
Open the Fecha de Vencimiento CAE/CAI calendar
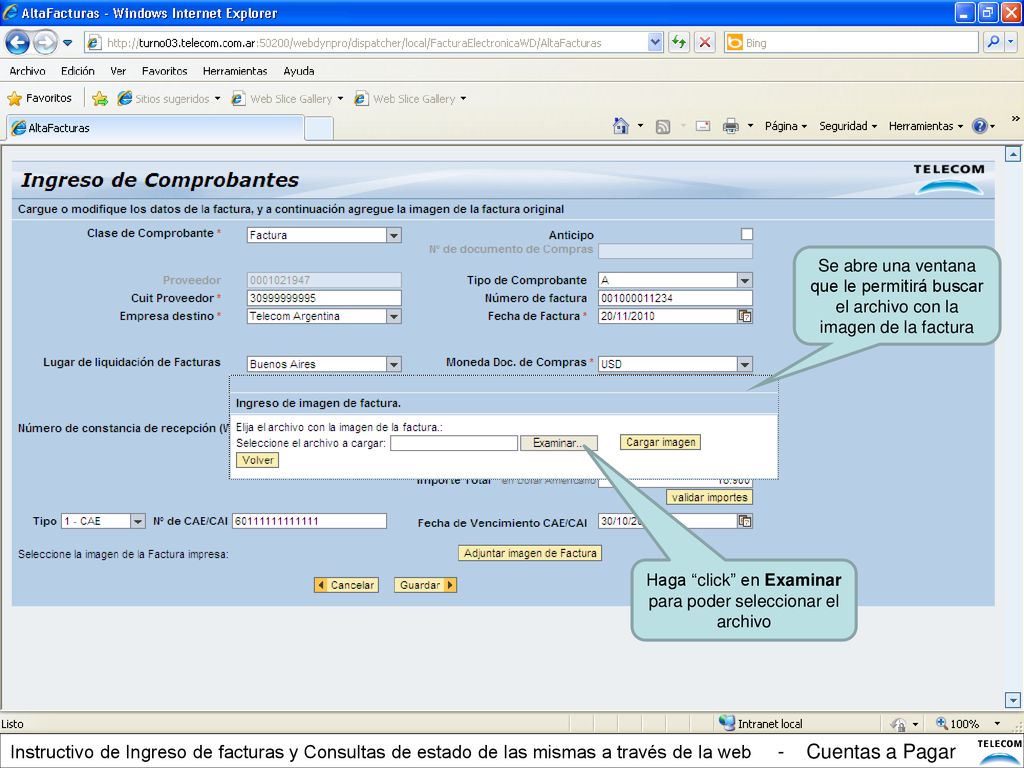[x=744, y=521]
